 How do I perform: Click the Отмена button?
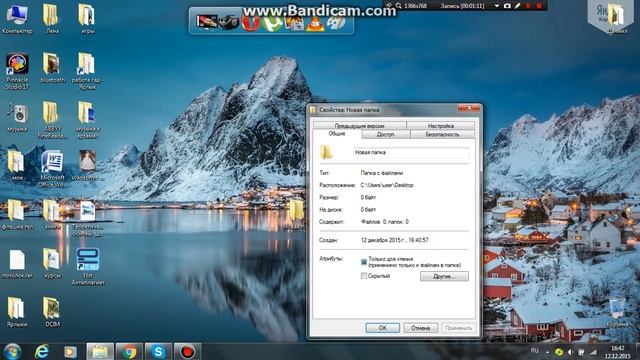pyautogui.click(x=420, y=328)
